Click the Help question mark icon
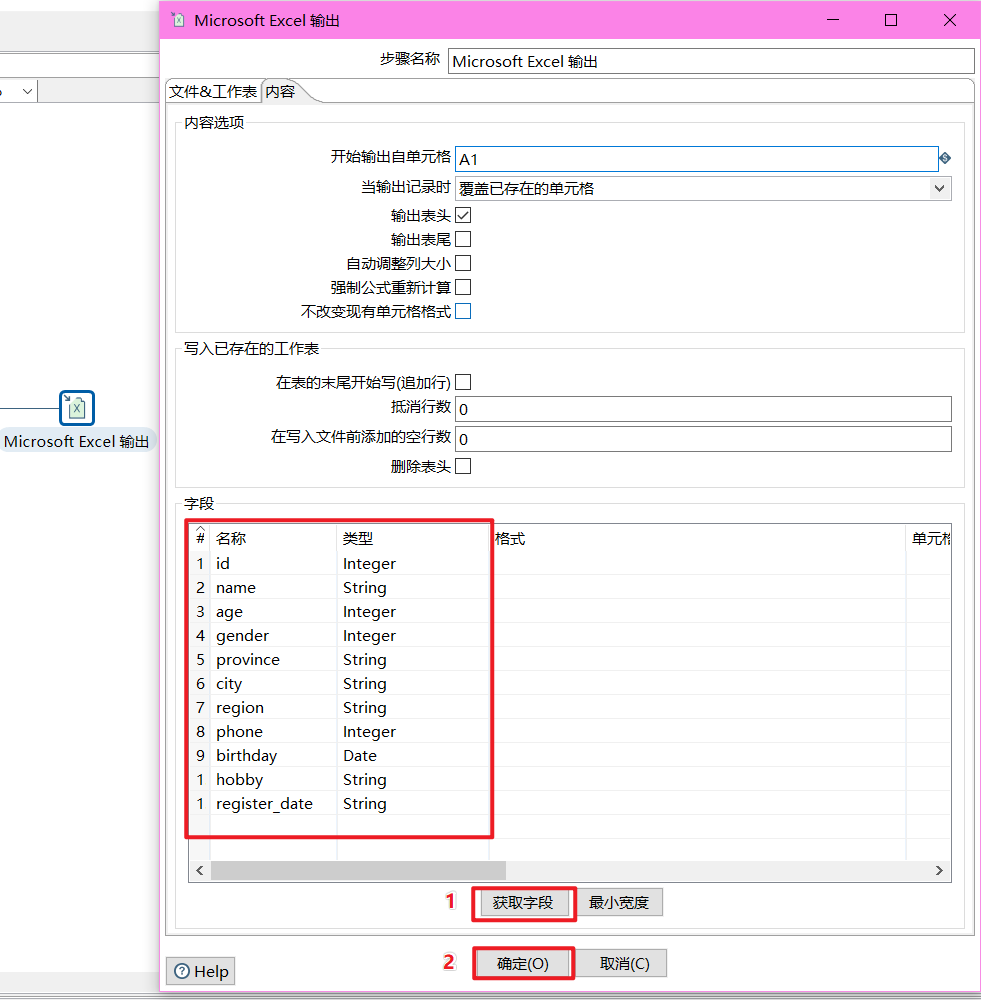This screenshot has height=1000, width=981. [x=182, y=971]
